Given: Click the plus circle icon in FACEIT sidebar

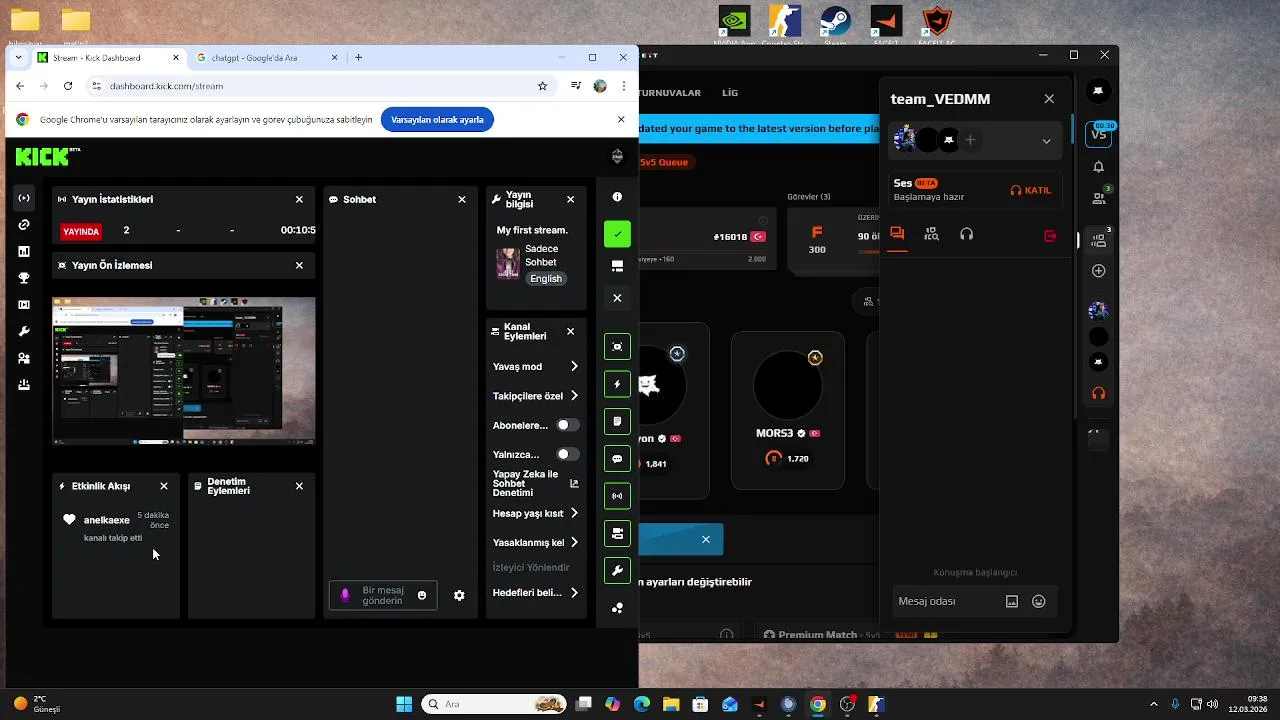Looking at the screenshot, I should click(1098, 271).
